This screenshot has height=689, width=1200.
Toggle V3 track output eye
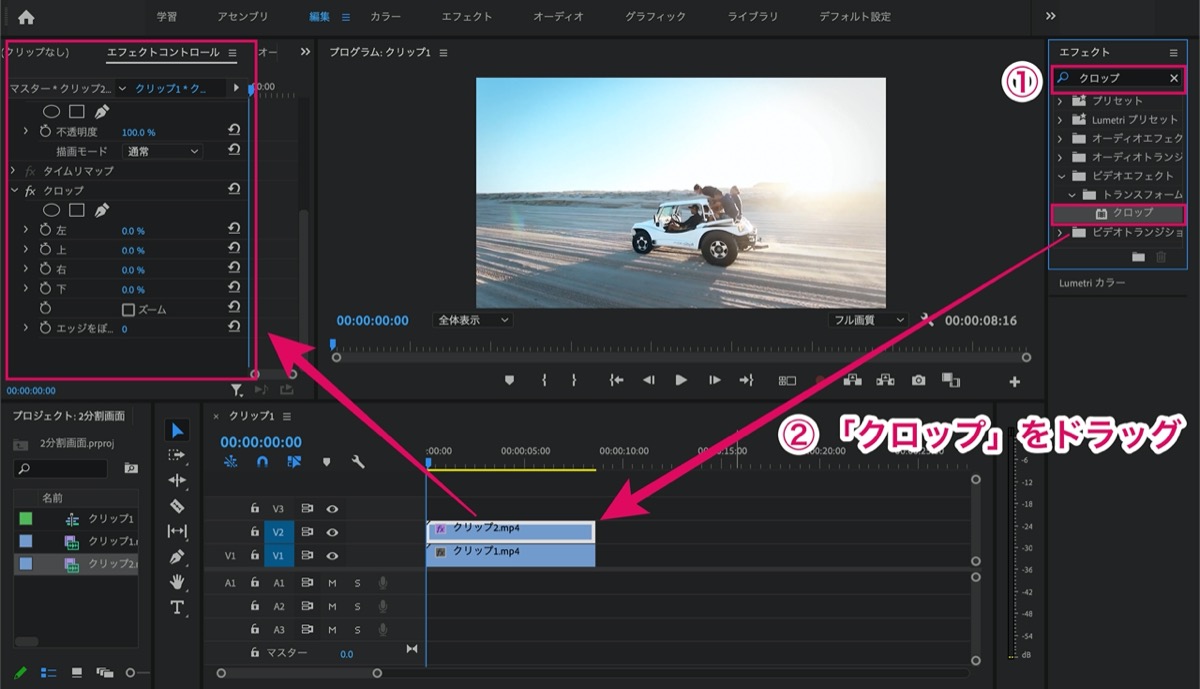coord(332,509)
